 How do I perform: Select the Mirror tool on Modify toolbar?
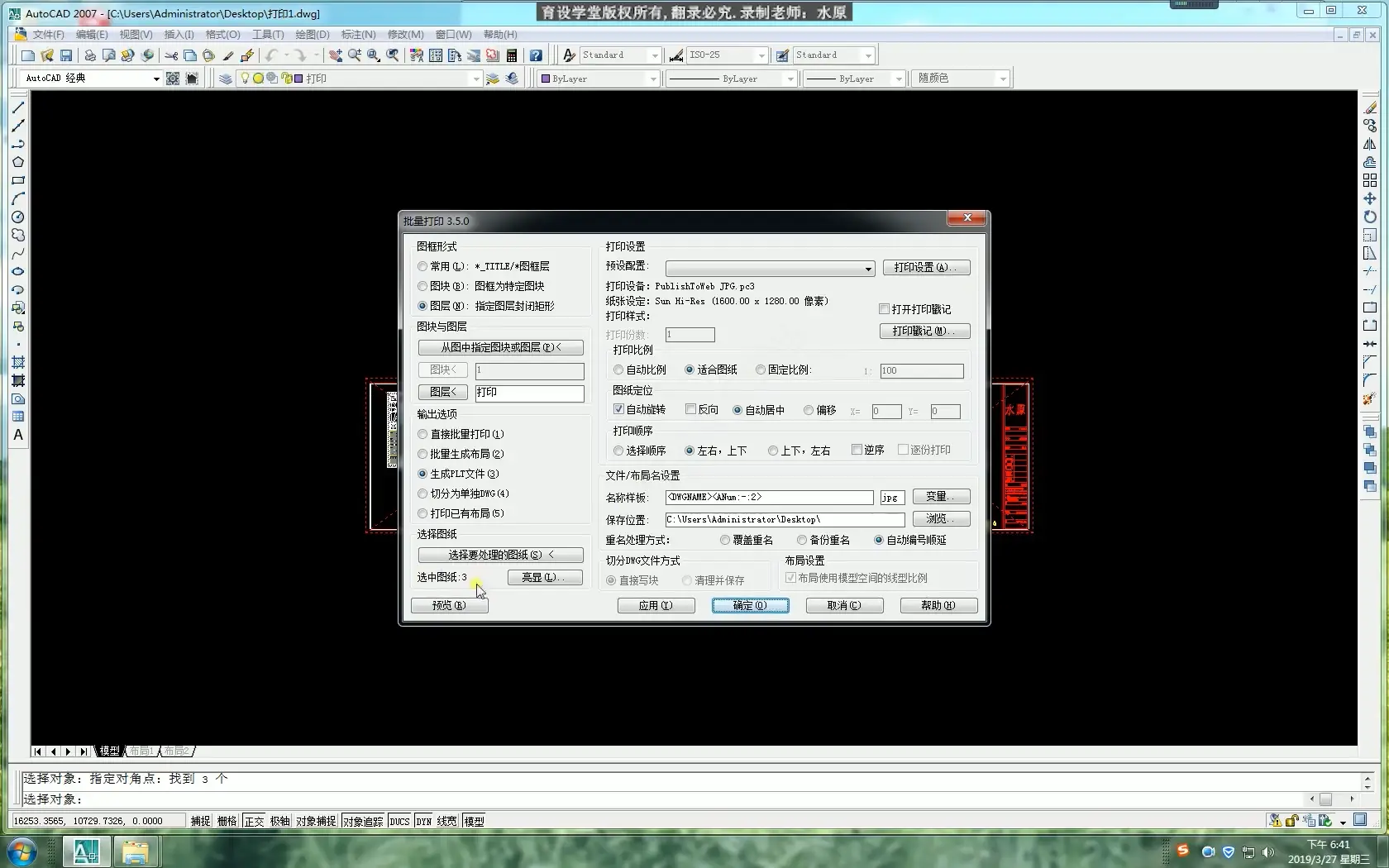[1370, 143]
